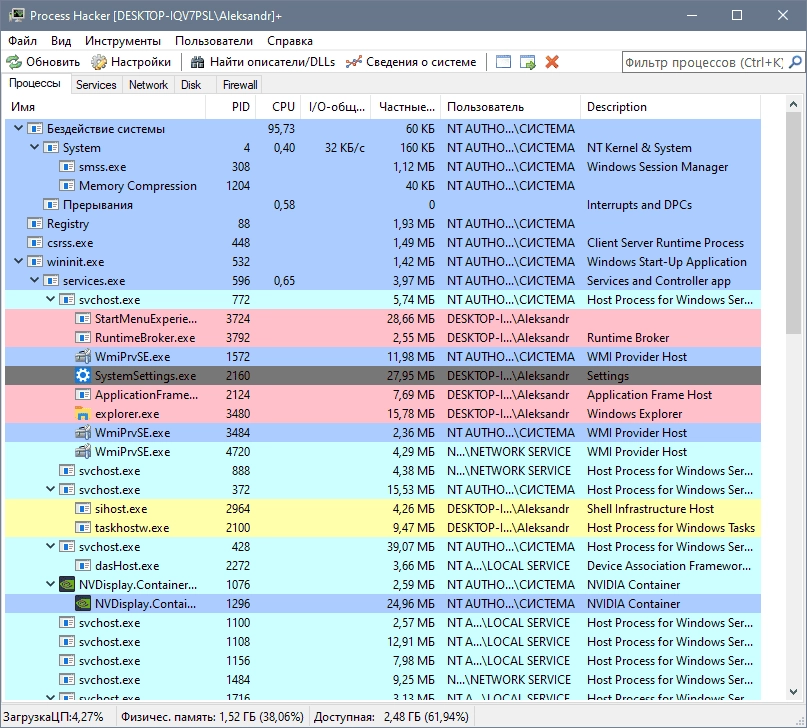Viewport: 807px width, 728px height.
Task: Collapse the wininit.exe tree node
Action: pyautogui.click(x=19, y=261)
